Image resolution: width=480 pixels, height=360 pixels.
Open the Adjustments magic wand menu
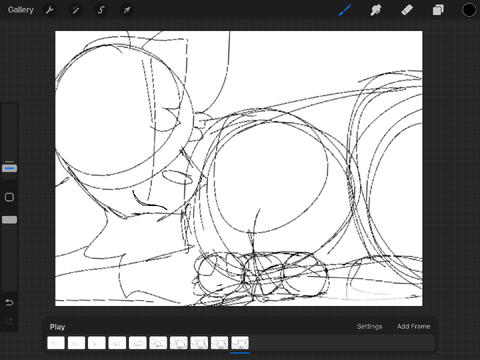(x=75, y=10)
